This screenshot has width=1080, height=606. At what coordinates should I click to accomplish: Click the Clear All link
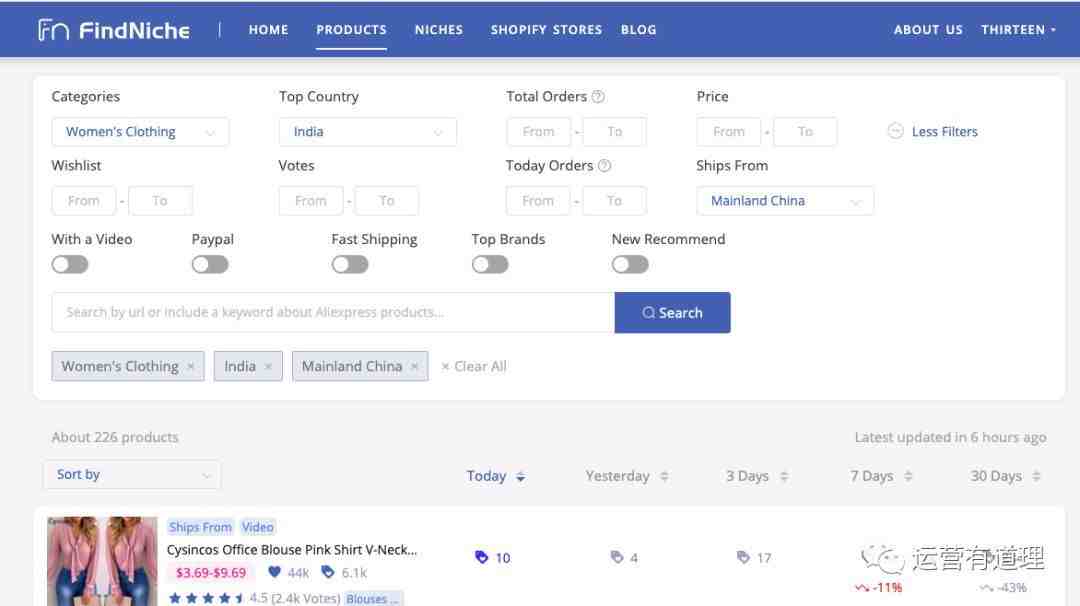pyautogui.click(x=474, y=366)
